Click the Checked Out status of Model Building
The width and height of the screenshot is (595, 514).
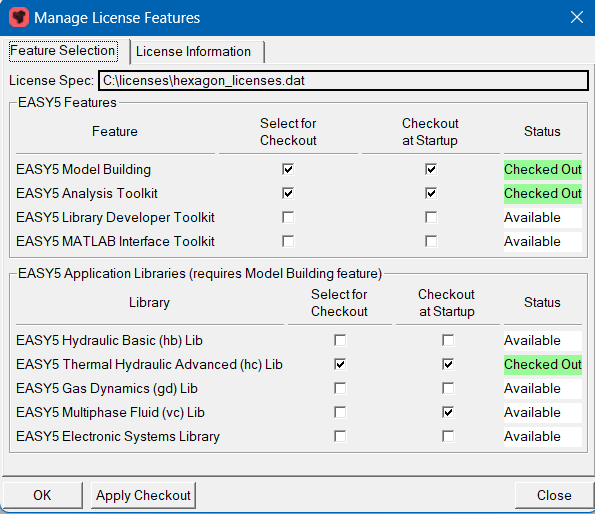[543, 170]
